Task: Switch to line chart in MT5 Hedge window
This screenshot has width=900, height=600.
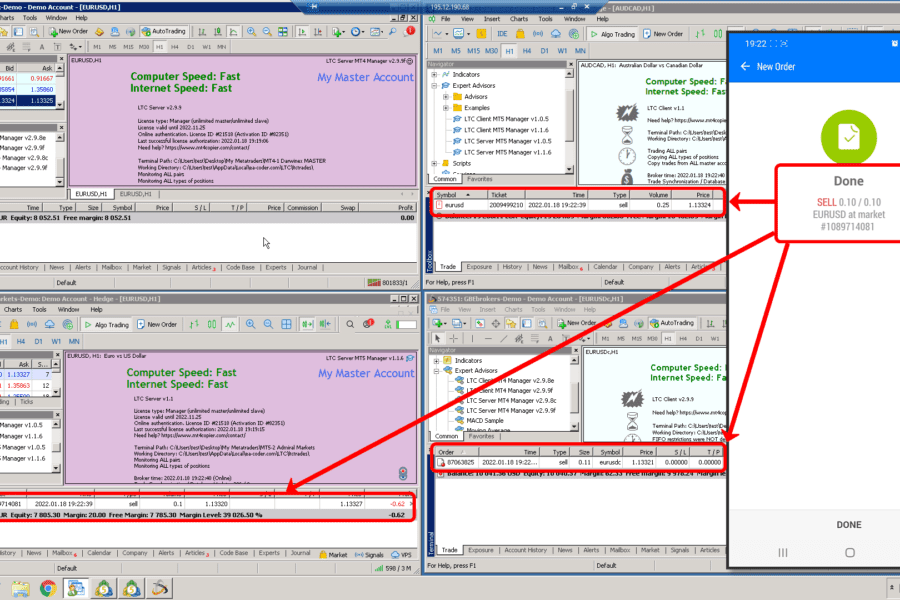Action: (x=230, y=324)
